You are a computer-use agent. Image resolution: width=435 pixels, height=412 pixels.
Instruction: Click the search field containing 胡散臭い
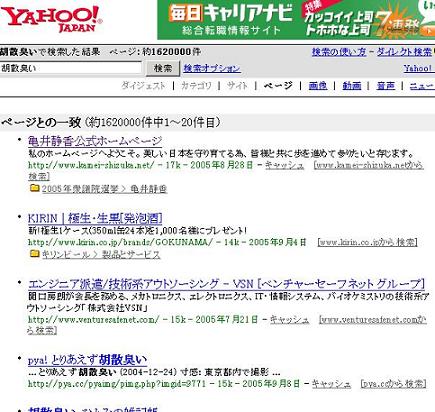tap(71, 68)
